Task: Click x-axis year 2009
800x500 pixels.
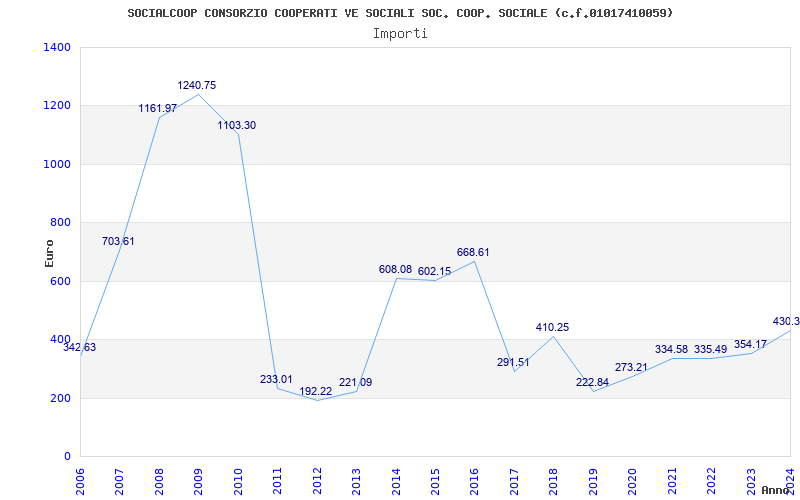Action: click(198, 481)
